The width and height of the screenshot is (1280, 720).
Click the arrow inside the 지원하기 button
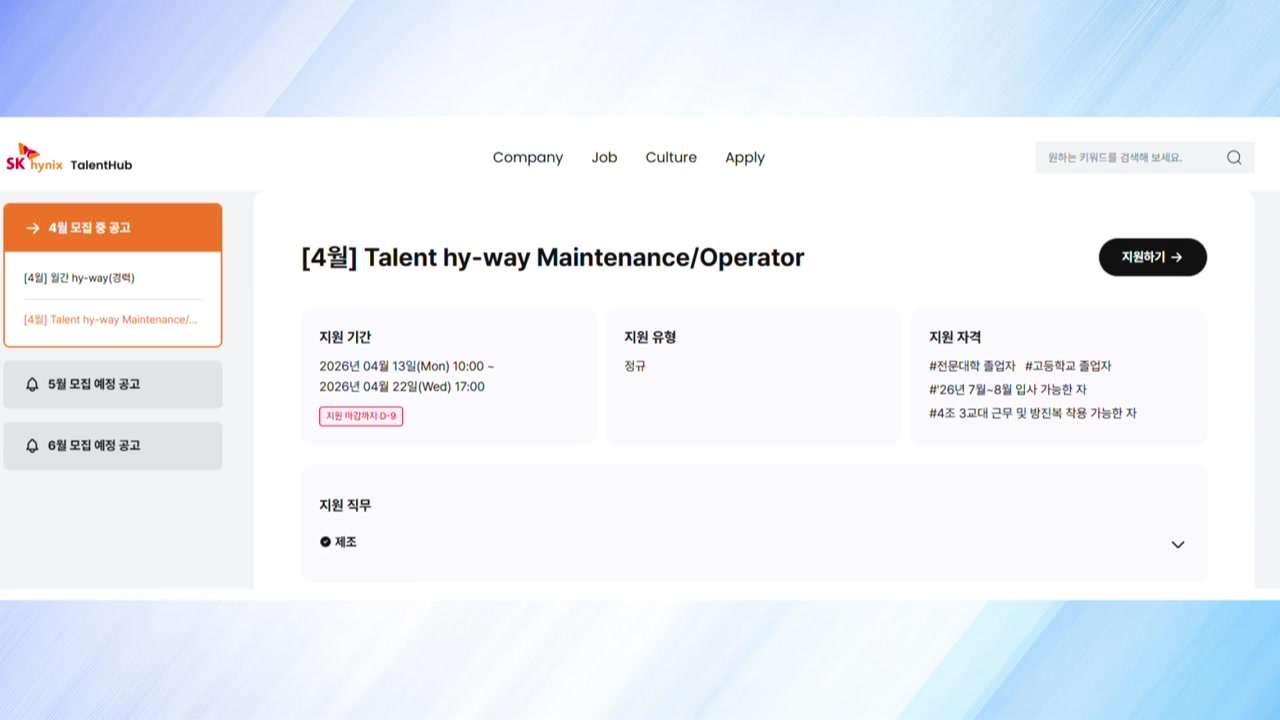pos(1177,257)
